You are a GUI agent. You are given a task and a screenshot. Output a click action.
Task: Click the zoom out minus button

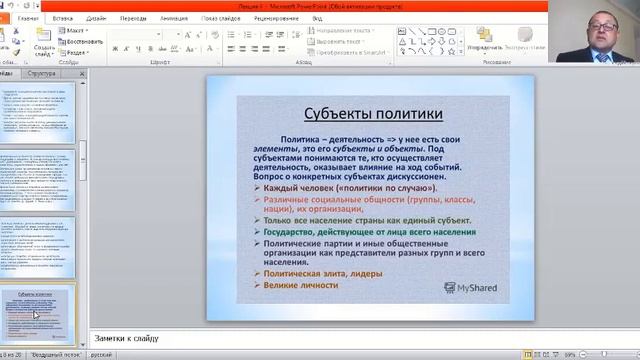point(584,355)
